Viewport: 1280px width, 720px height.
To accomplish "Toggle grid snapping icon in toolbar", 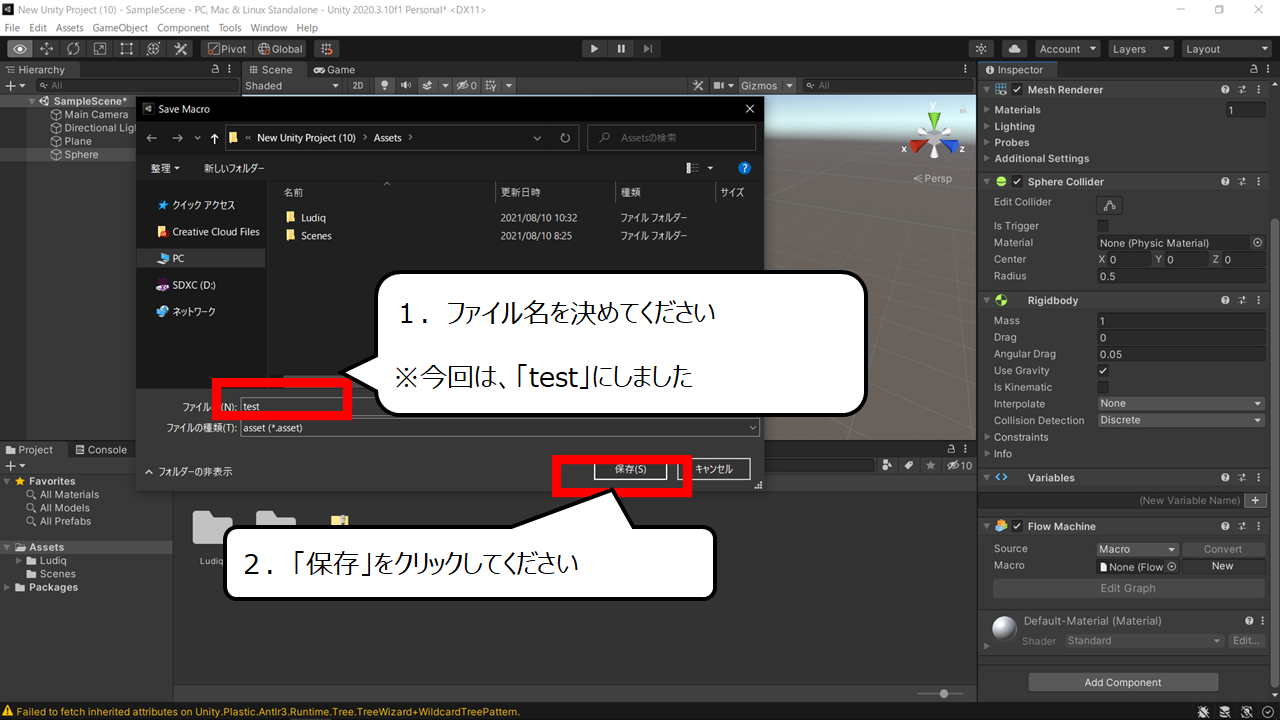I will [326, 48].
